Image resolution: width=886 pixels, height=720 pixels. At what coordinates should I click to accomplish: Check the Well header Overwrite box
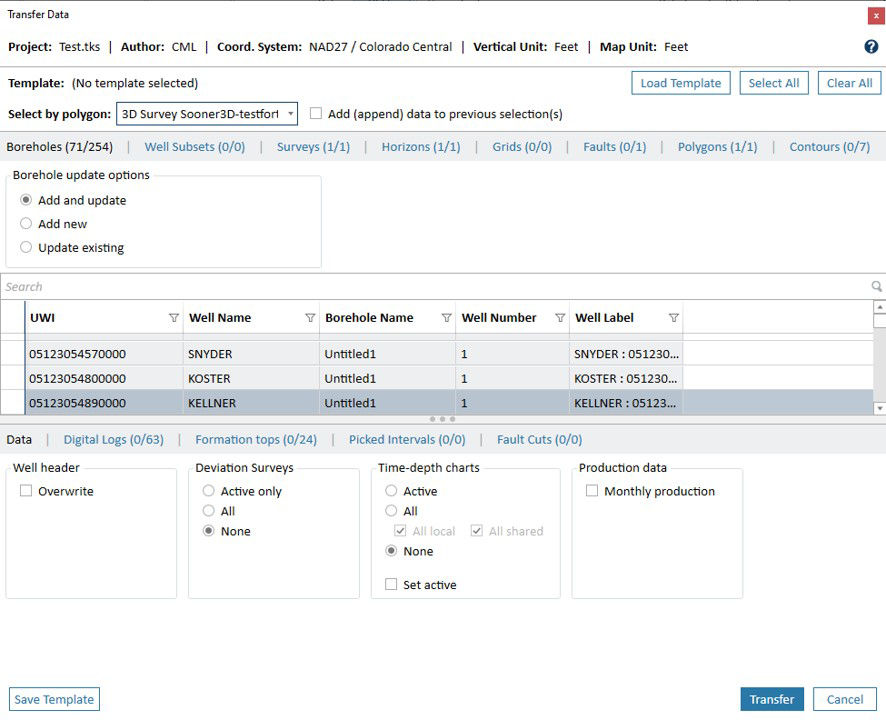coord(26,491)
